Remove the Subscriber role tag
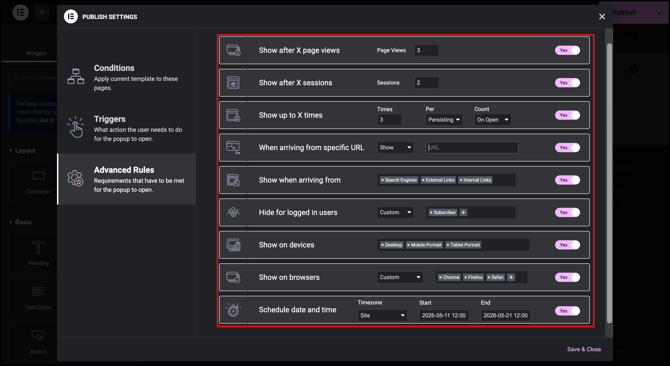The height and width of the screenshot is (366, 670). pos(431,212)
